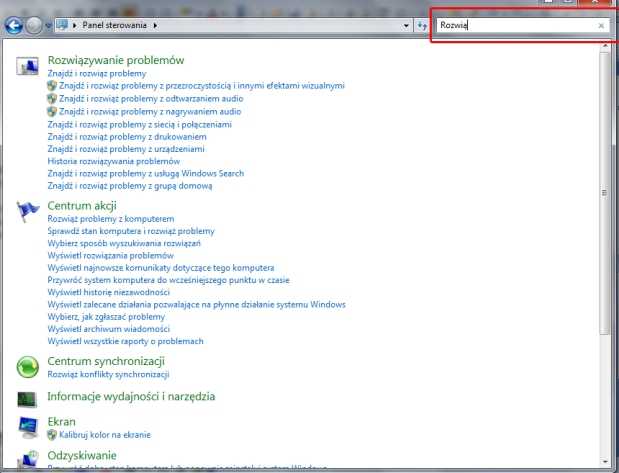Expand the address bar history dropdown arrow
This screenshot has width=619, height=473.
click(406, 24)
